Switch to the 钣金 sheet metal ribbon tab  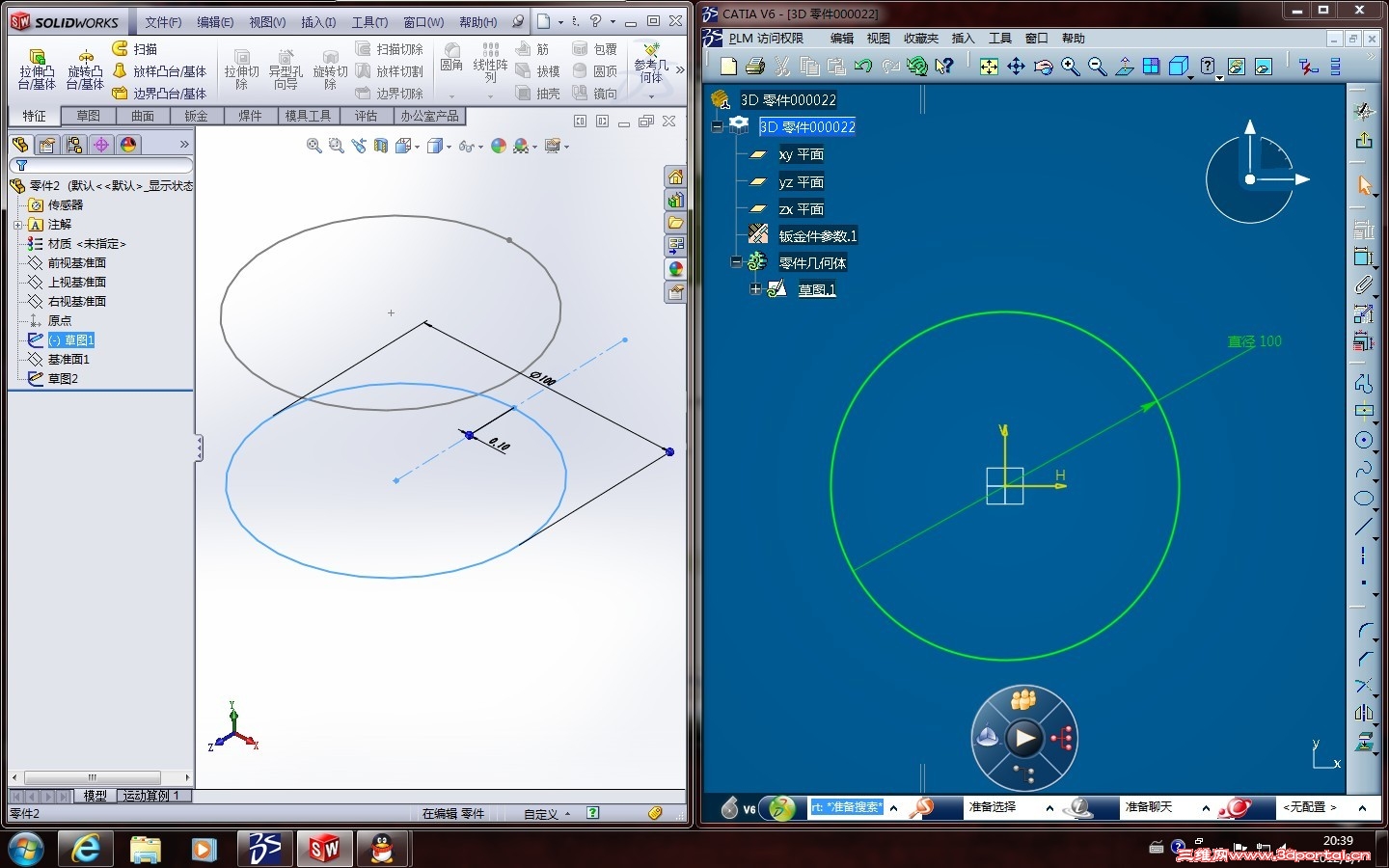[x=196, y=116]
